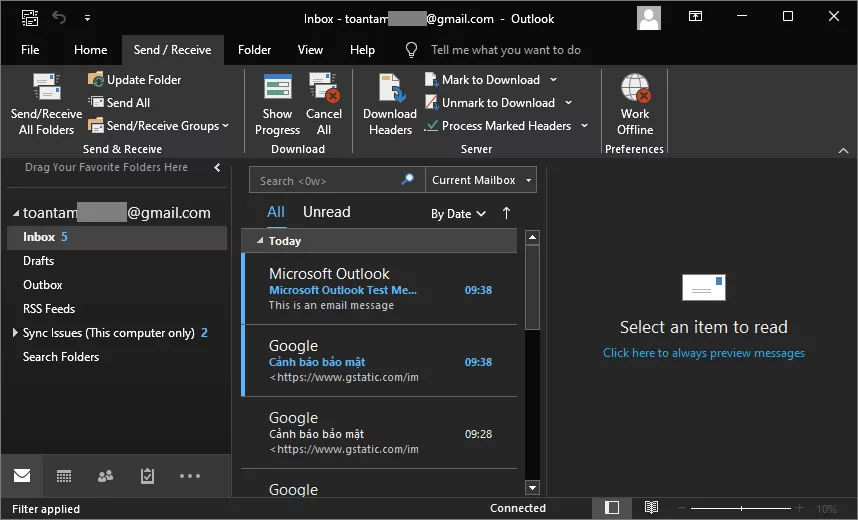This screenshot has width=858, height=520.
Task: Select the Send / Receive tab
Action: coord(172,50)
